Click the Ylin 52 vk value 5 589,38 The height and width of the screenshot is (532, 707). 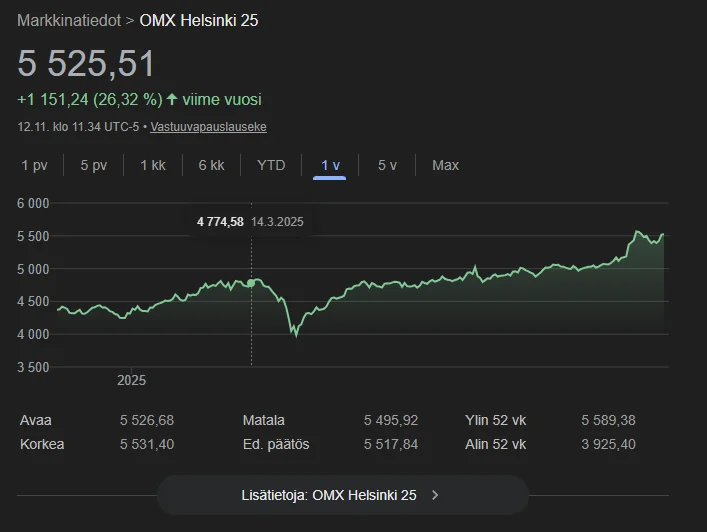tap(608, 420)
